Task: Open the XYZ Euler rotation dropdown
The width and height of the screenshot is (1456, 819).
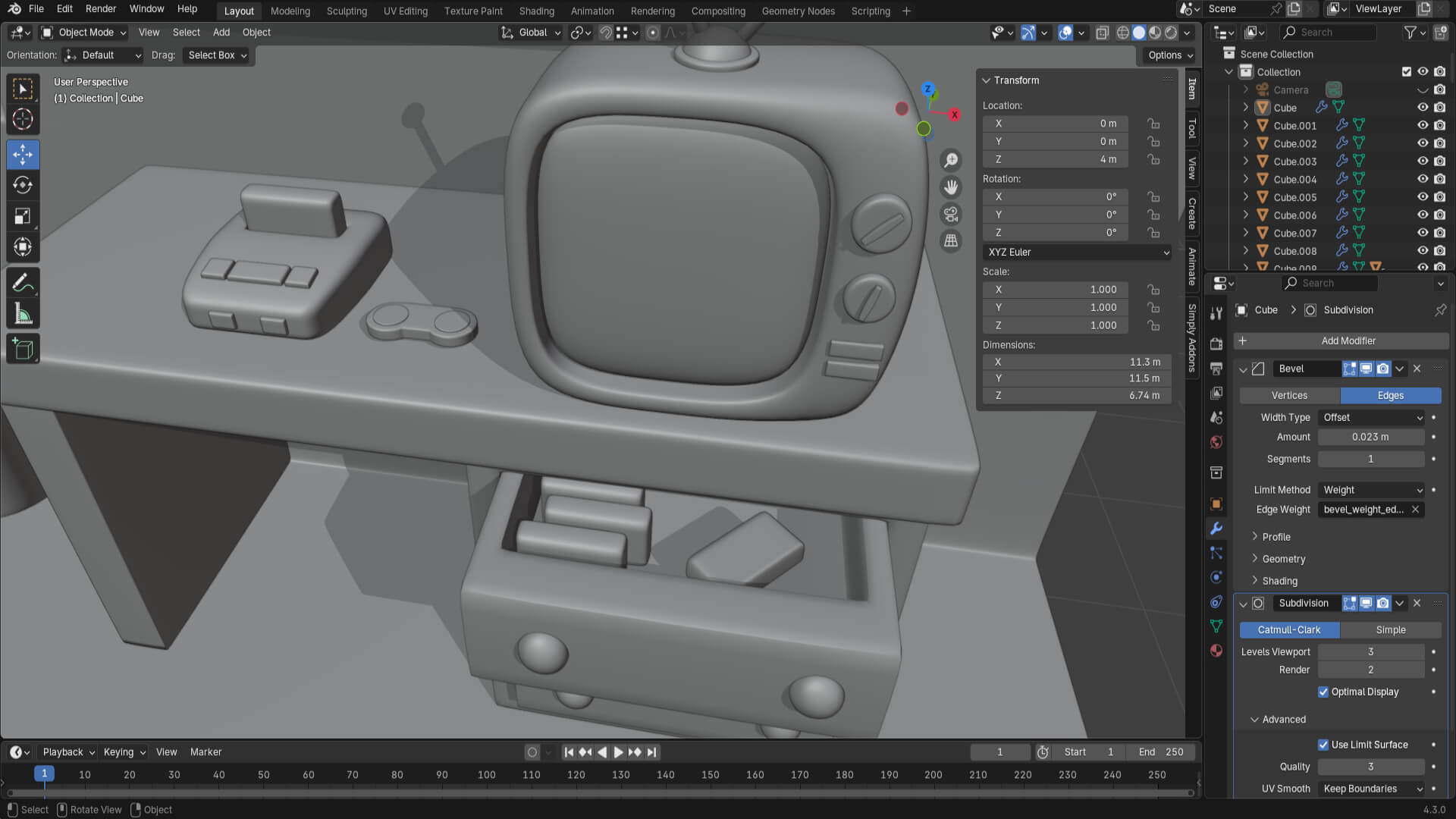Action: pos(1077,252)
